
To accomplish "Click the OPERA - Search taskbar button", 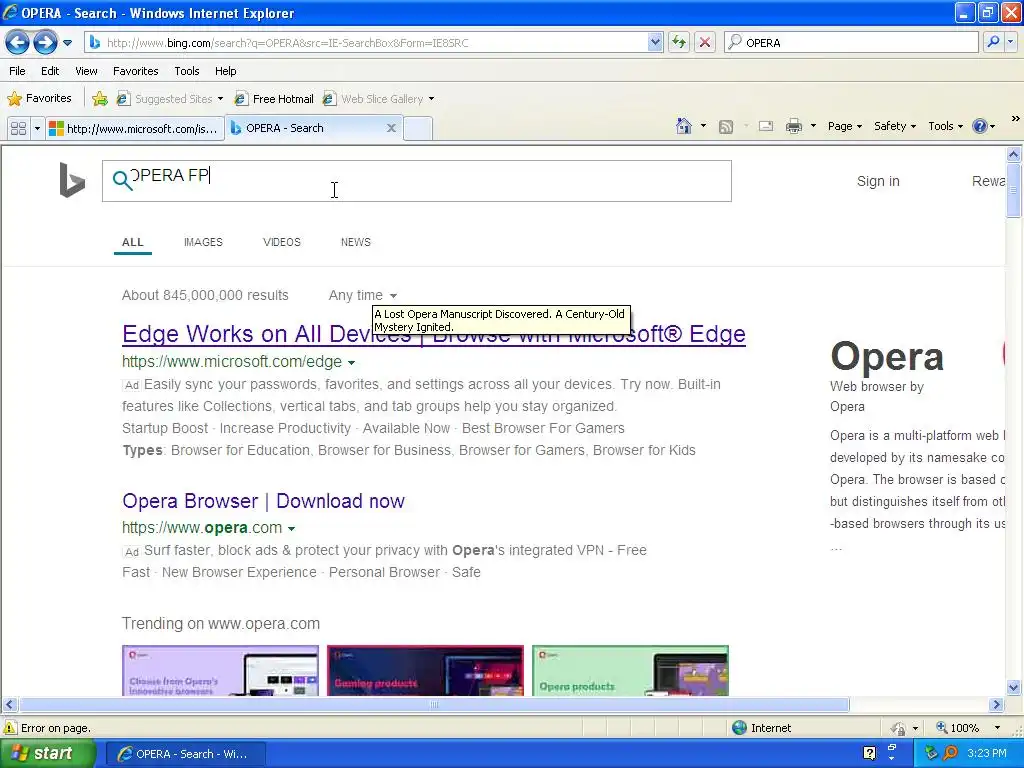I will click(185, 754).
